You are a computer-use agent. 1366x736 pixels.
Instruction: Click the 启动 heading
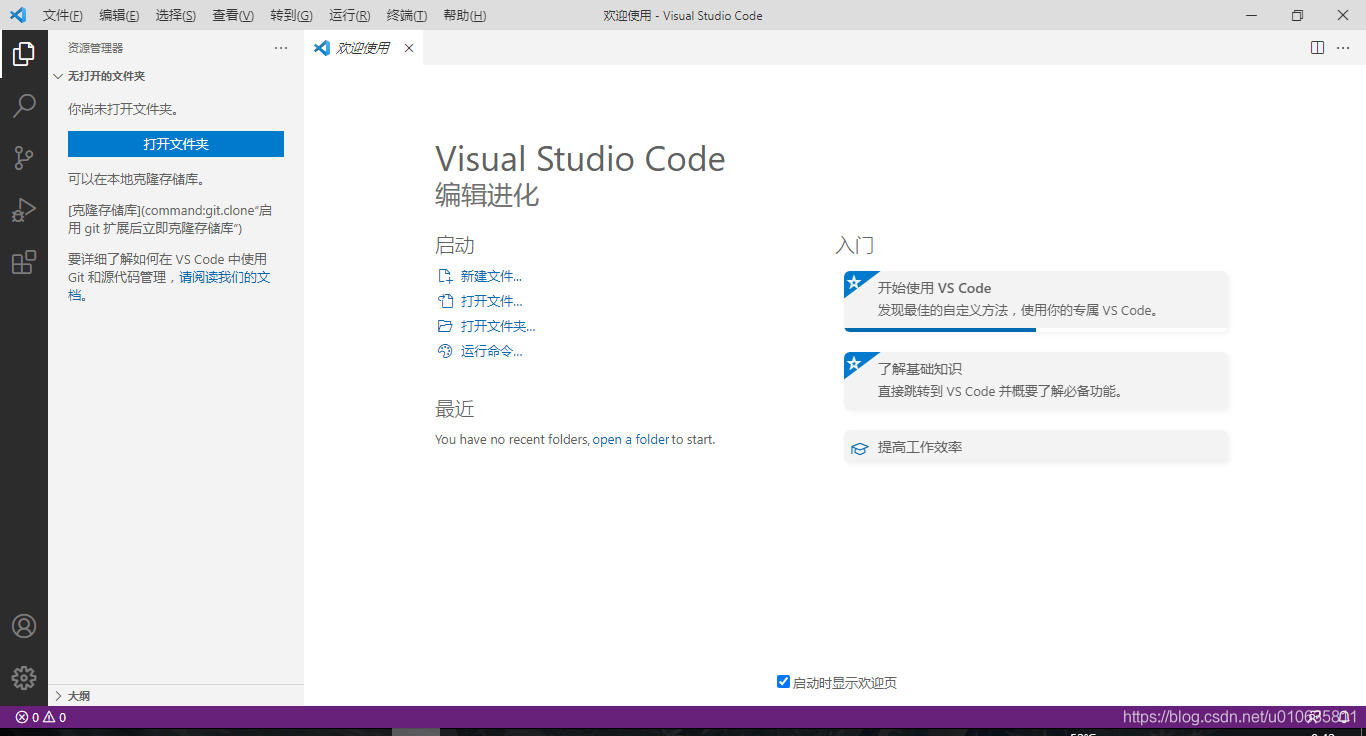tap(455, 245)
